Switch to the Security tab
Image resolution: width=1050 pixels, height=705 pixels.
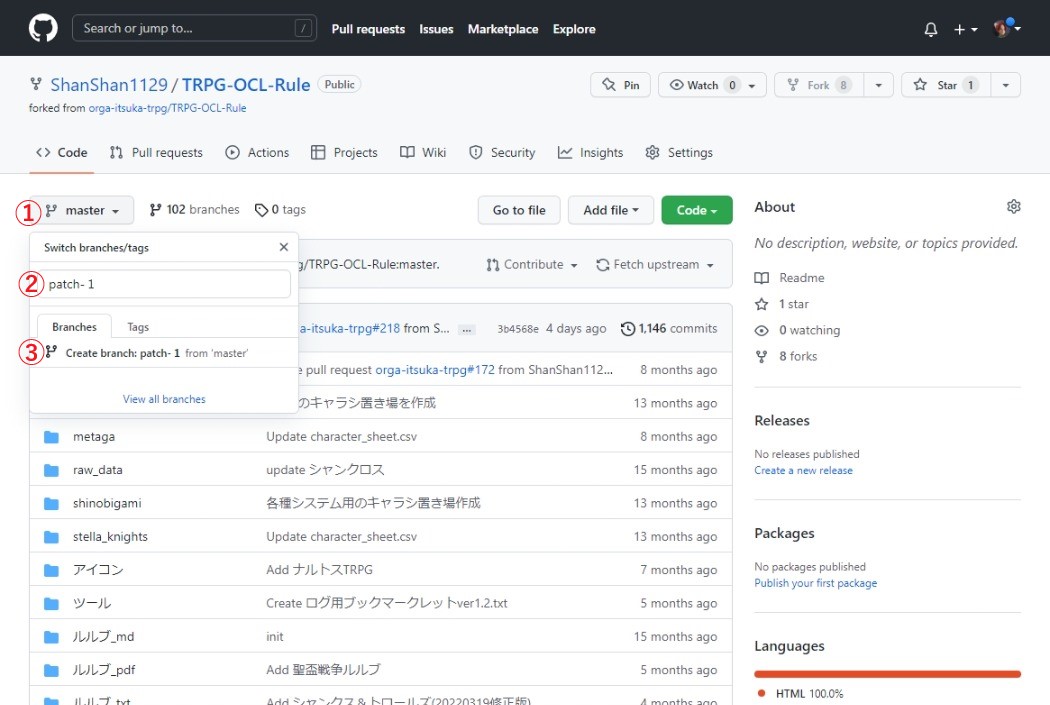coord(502,153)
